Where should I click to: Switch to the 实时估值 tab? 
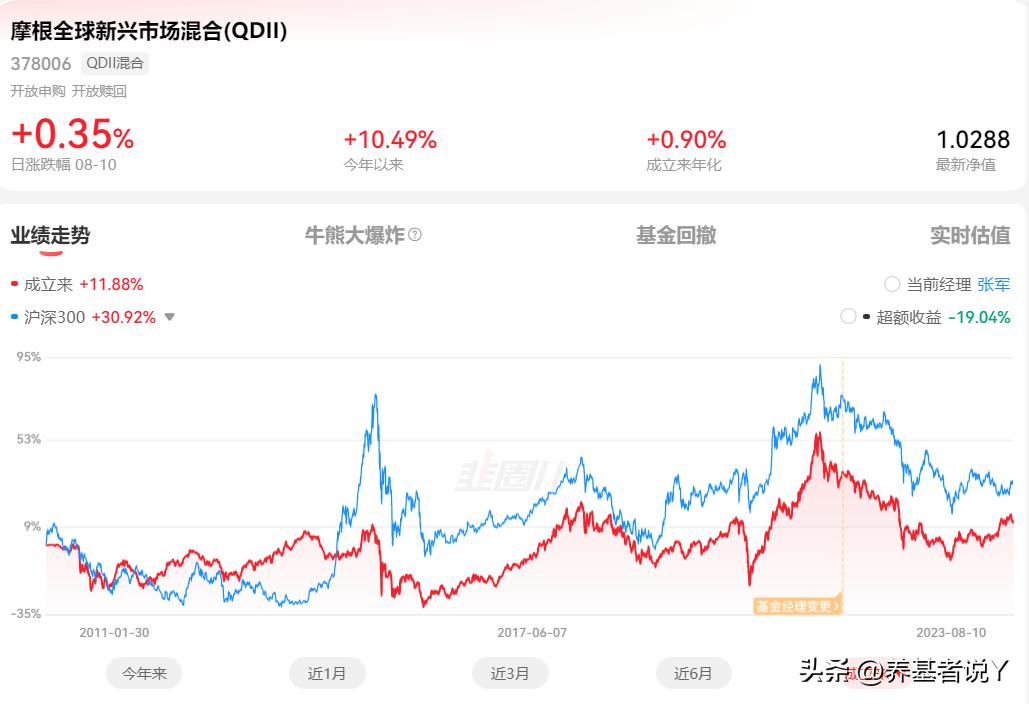[970, 236]
